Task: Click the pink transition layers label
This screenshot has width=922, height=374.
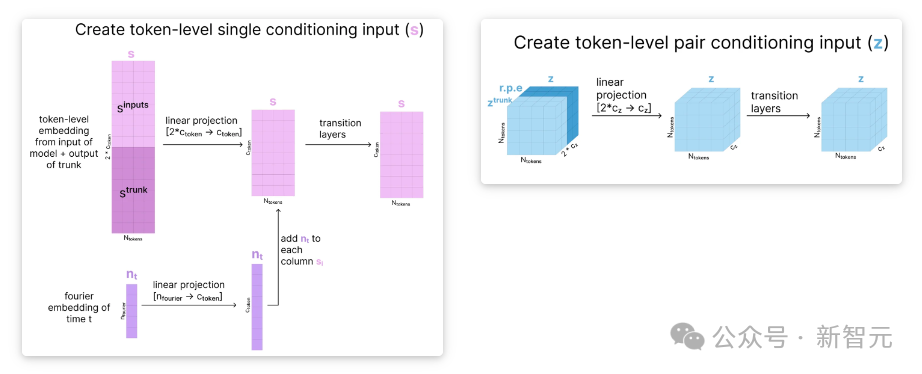Action: click(x=340, y=128)
